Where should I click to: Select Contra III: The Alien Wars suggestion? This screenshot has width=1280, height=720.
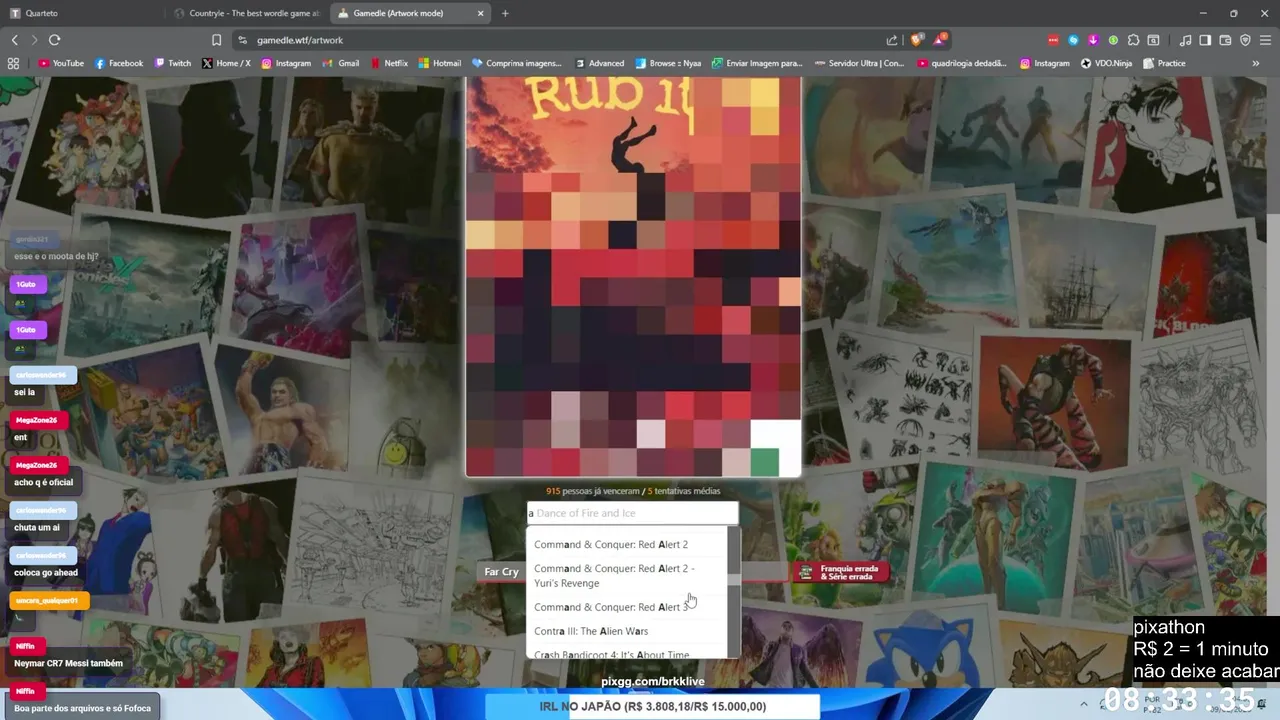(x=627, y=631)
